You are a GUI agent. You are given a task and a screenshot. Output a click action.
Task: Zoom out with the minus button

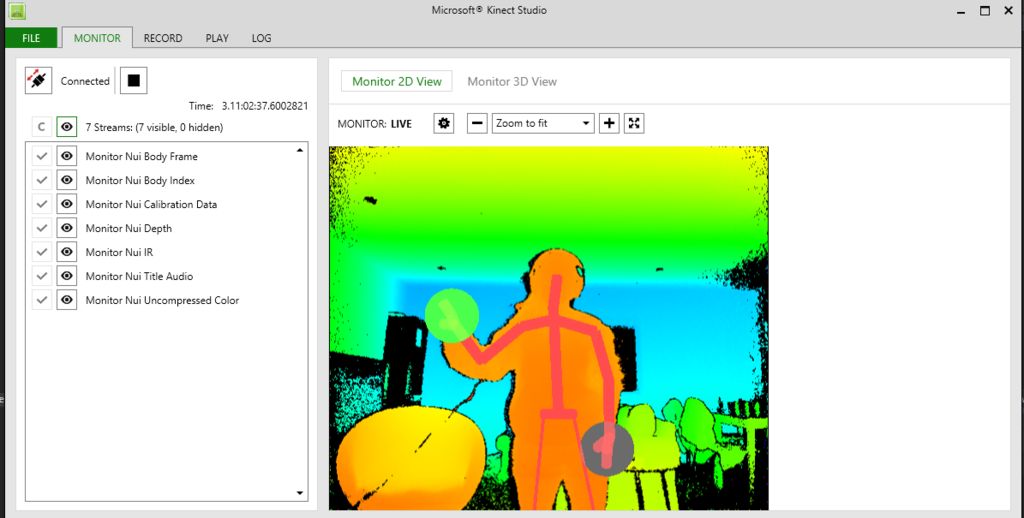pyautogui.click(x=477, y=123)
